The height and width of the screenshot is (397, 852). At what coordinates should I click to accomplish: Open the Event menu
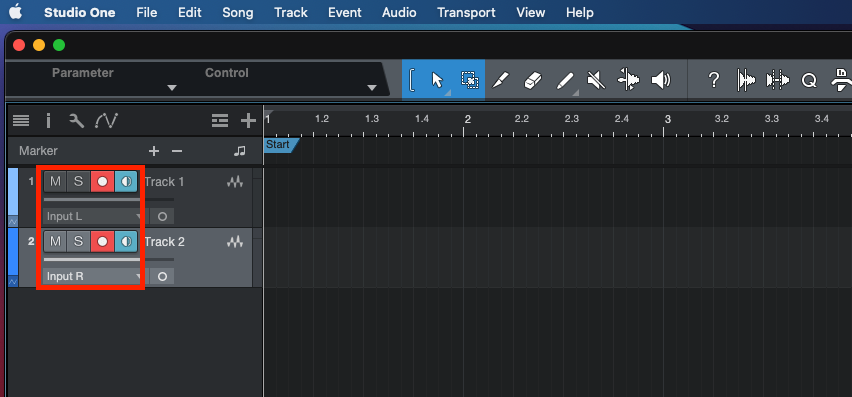coord(344,12)
